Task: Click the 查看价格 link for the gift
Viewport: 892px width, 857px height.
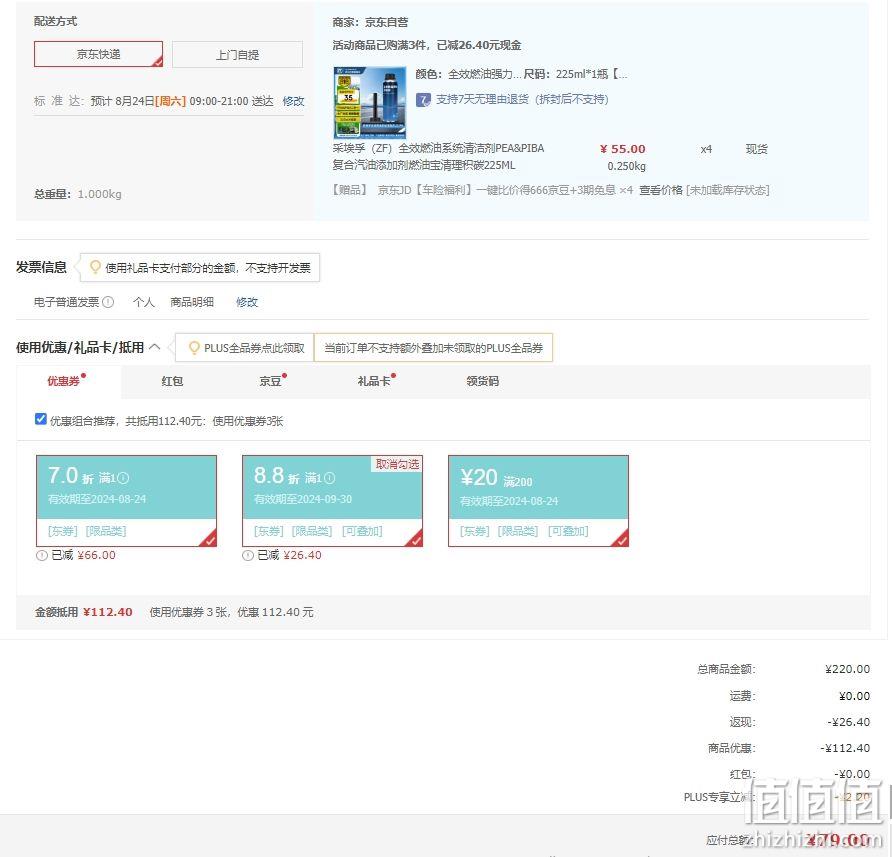Action: click(x=660, y=190)
